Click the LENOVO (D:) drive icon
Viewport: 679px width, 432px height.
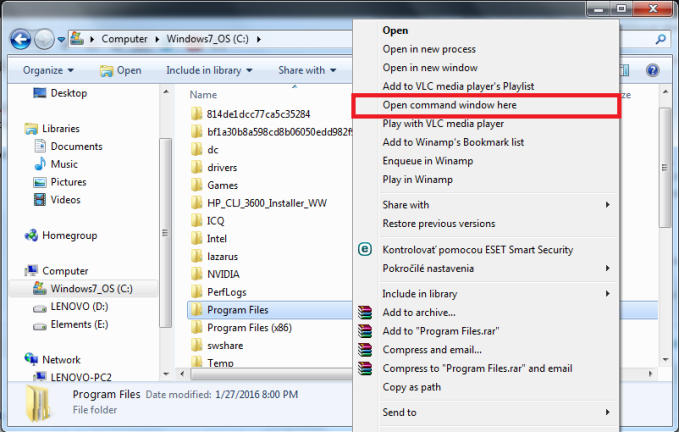click(x=40, y=308)
